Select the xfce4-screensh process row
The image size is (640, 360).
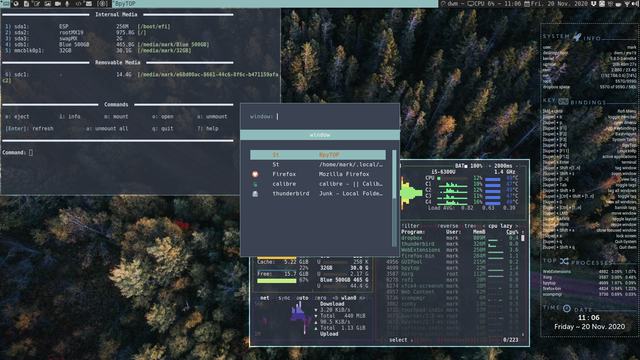453,286
